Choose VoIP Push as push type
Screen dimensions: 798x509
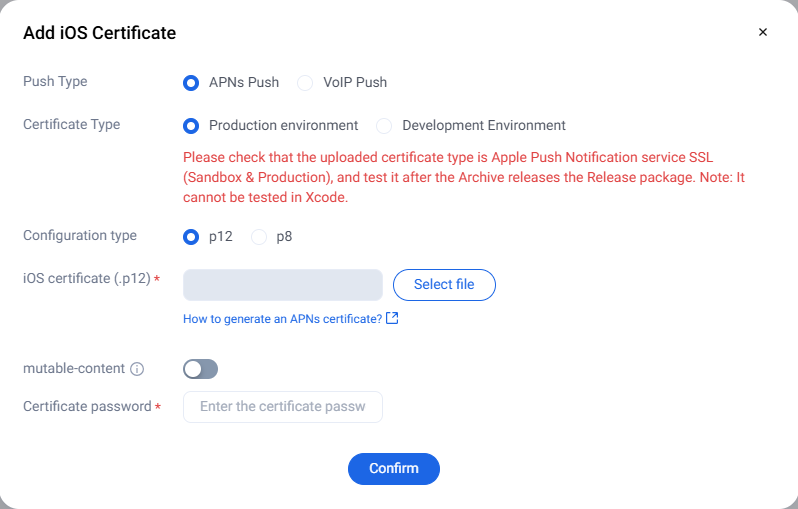tap(305, 83)
